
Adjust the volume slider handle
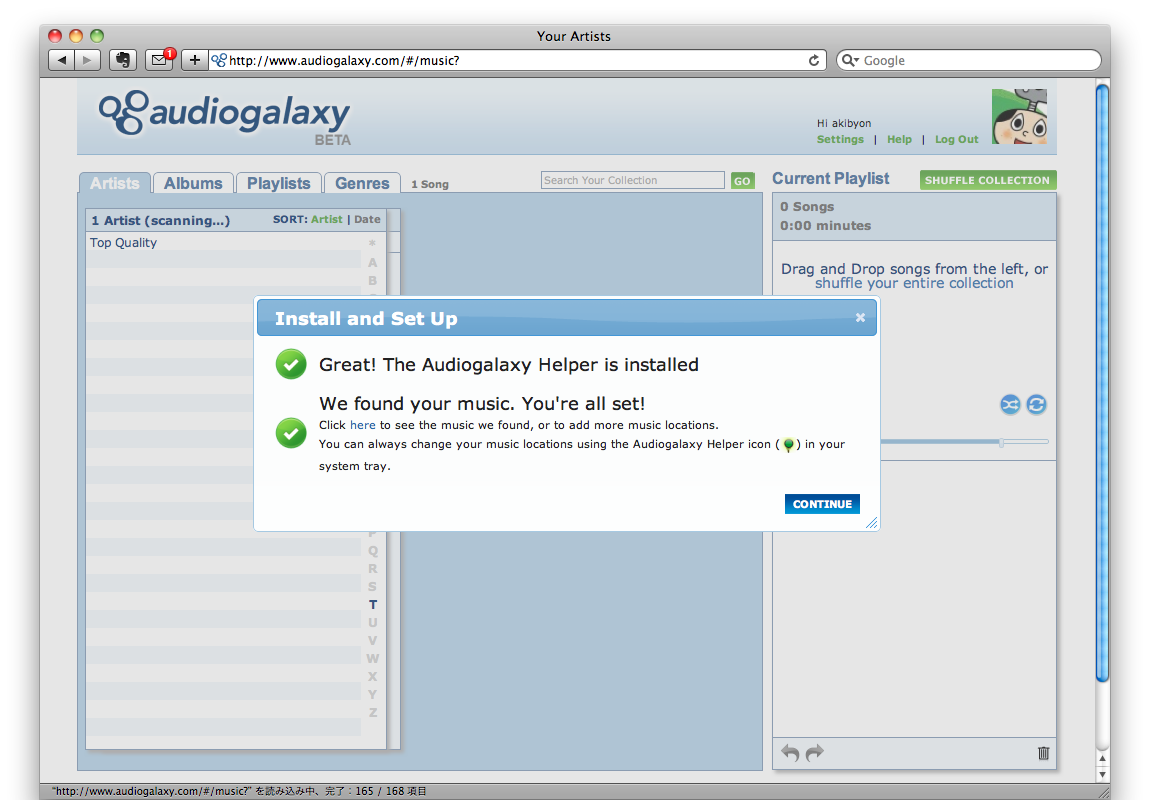tap(1001, 442)
